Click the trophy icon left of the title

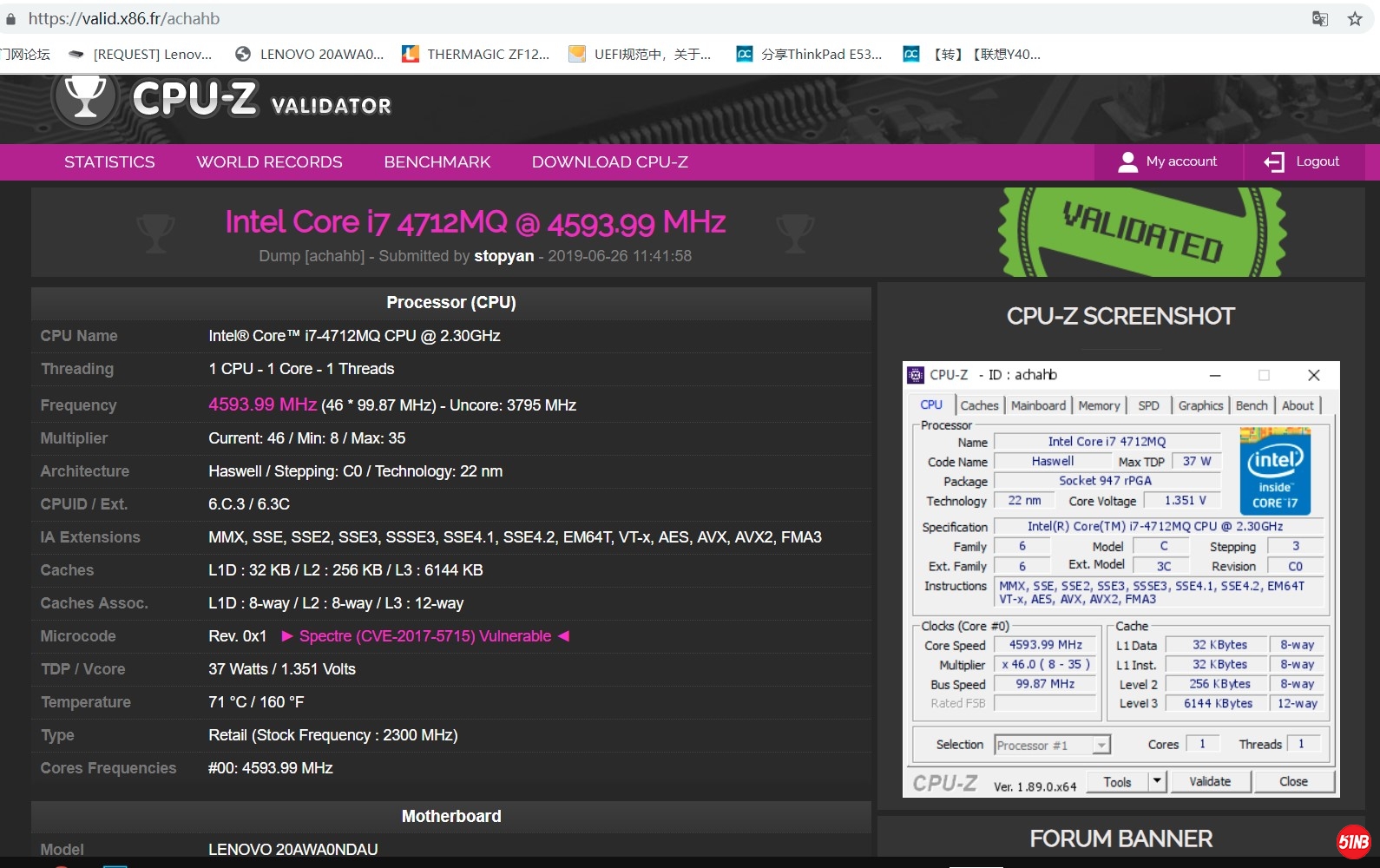point(156,233)
